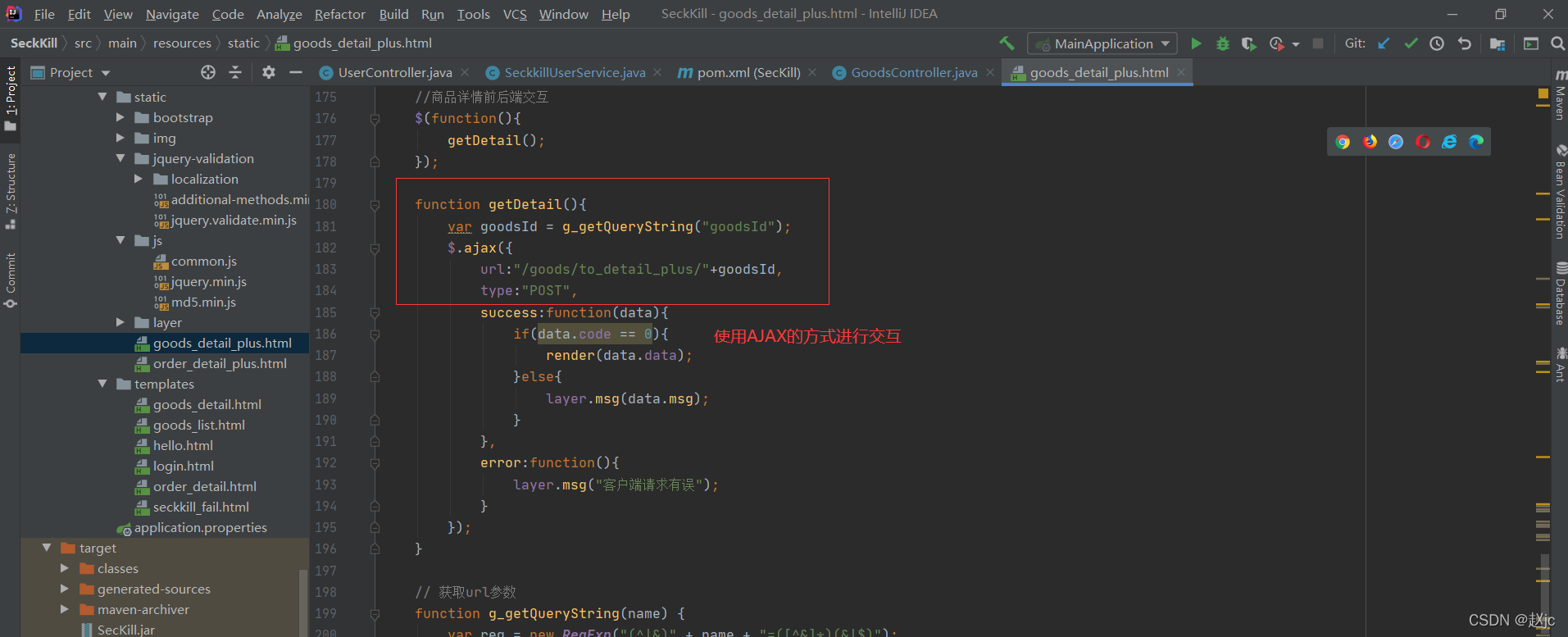Expand the img folder
Viewport: 1568px width, 637px height.
tap(120, 138)
